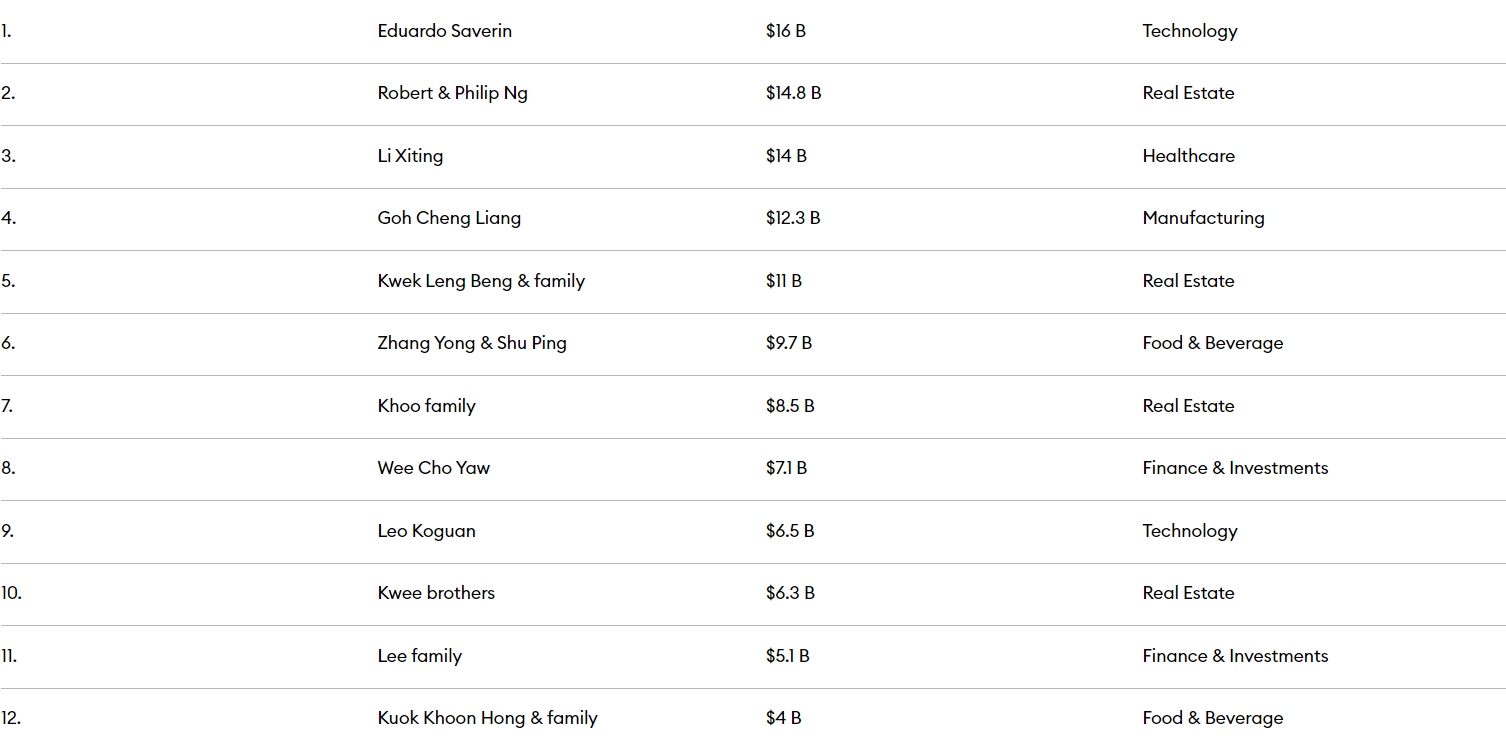Screen dimensions: 1506x747
Task: Click the name Wee Cho Yaw
Action: pos(433,468)
